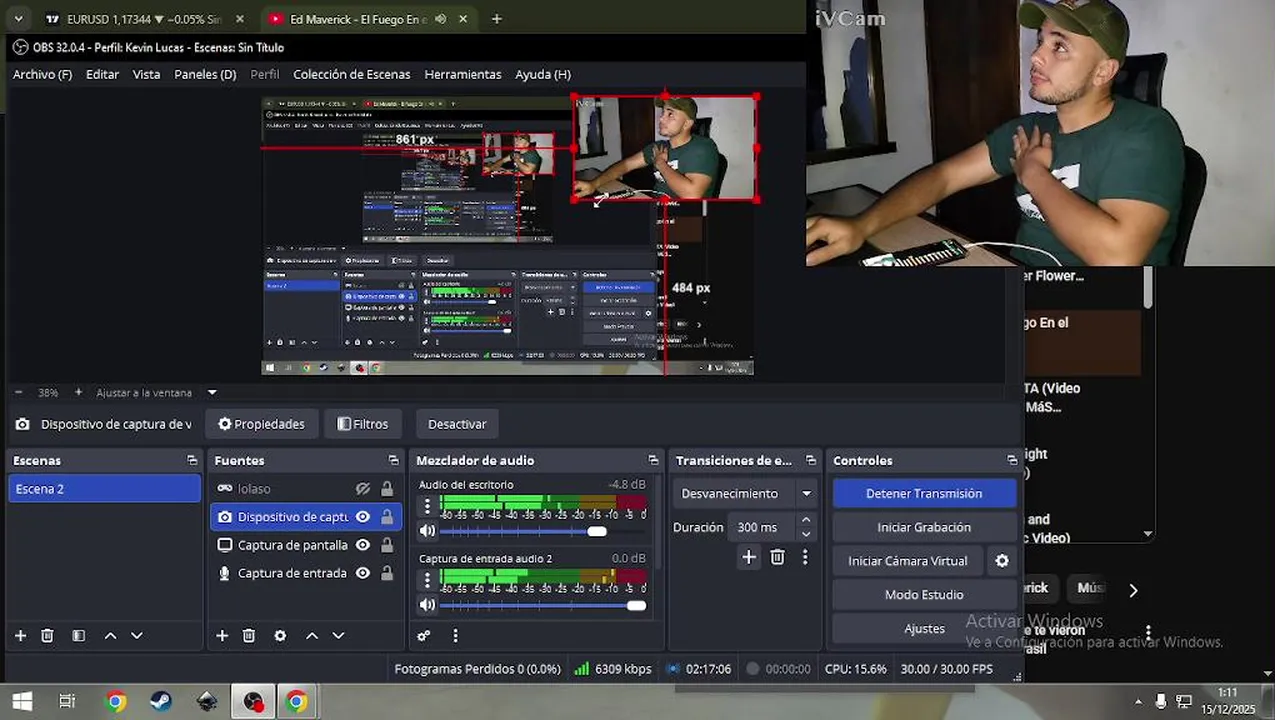Mute Captura de entrada audio 2 speaker

tap(427, 605)
